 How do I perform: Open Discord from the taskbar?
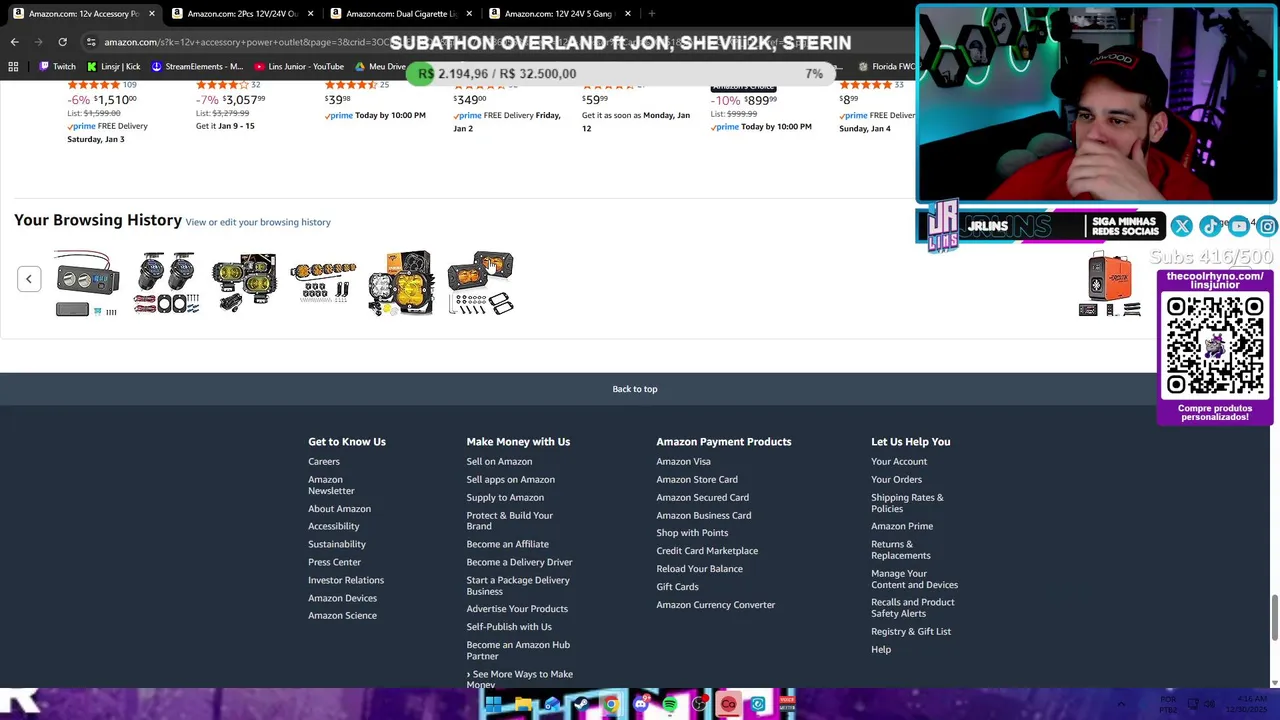[x=640, y=705]
